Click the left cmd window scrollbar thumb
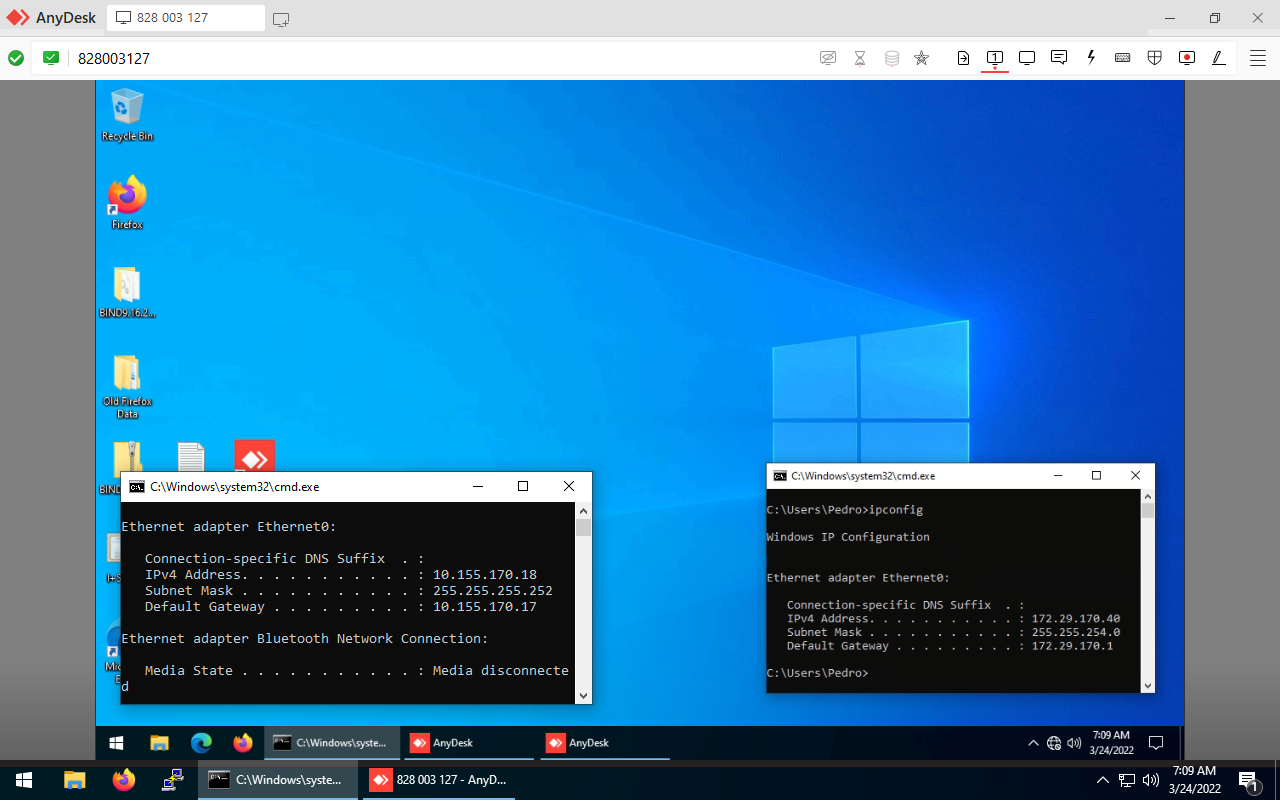This screenshot has height=800, width=1280. [583, 527]
